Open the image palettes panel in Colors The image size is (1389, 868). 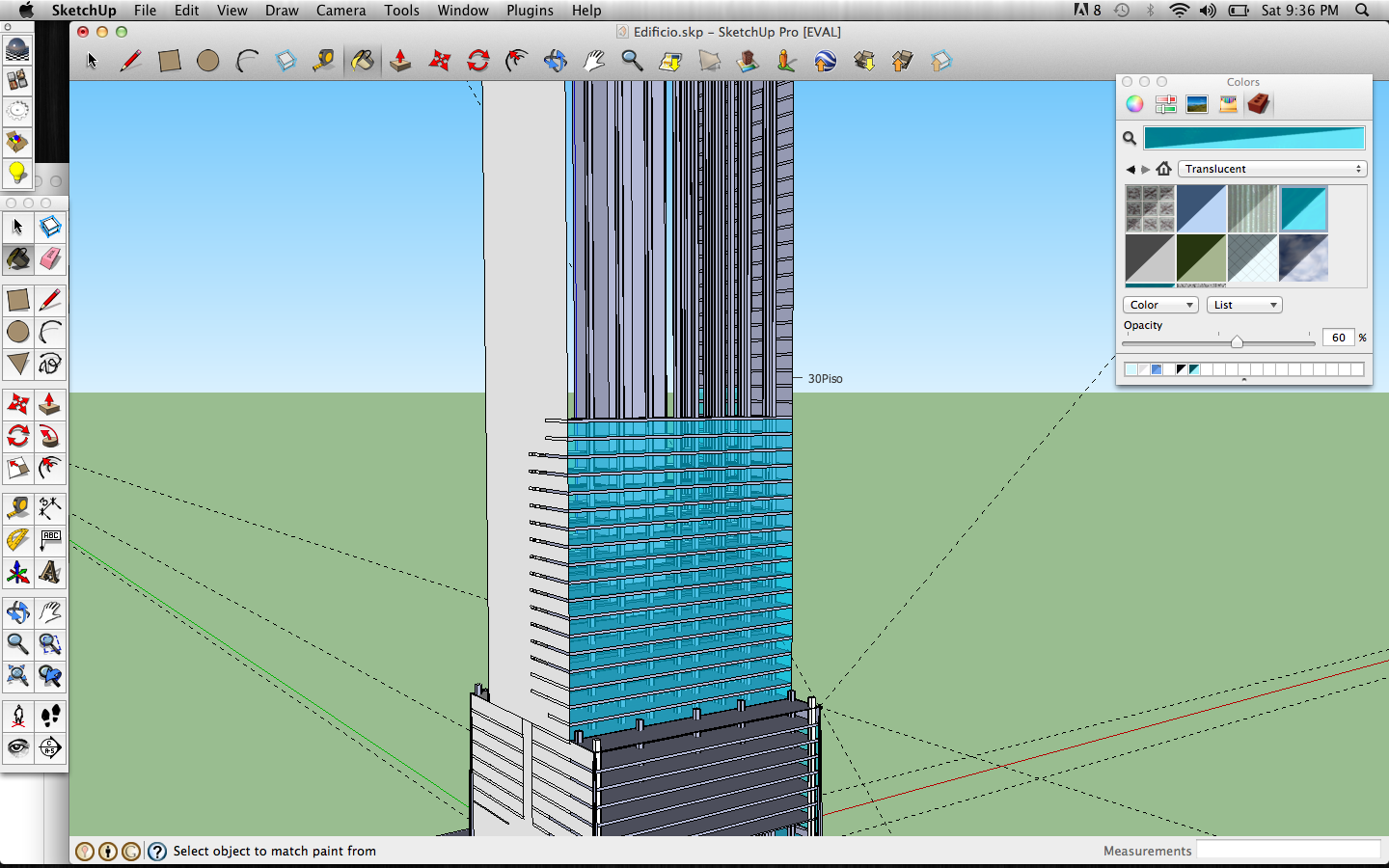1196,103
